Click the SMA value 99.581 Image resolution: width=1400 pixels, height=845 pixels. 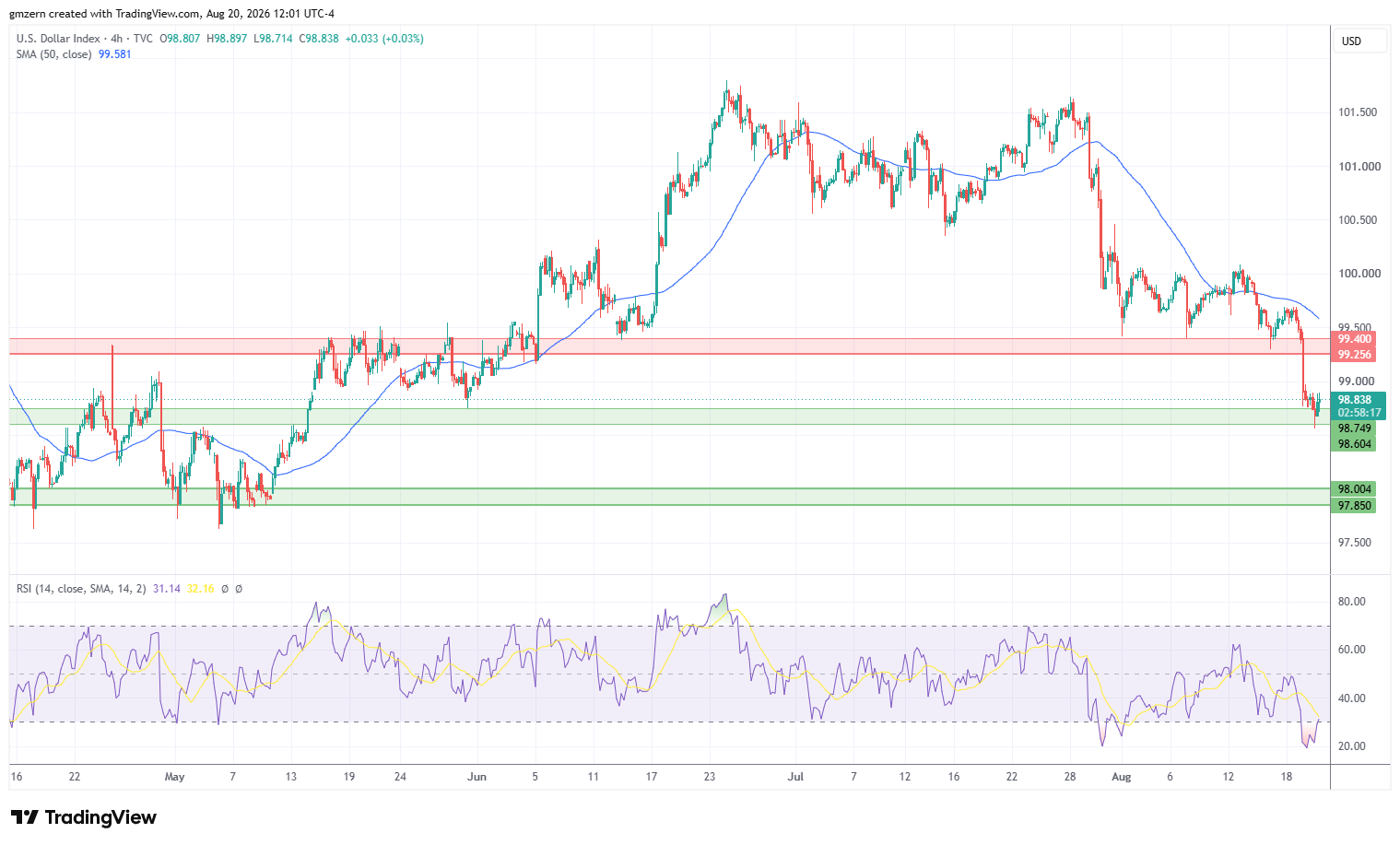(115, 54)
